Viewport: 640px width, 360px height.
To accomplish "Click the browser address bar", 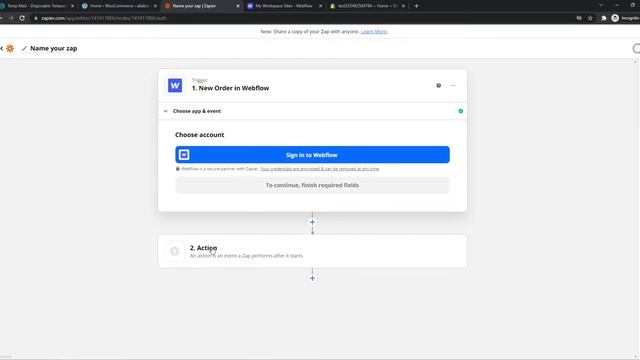I will point(302,18).
